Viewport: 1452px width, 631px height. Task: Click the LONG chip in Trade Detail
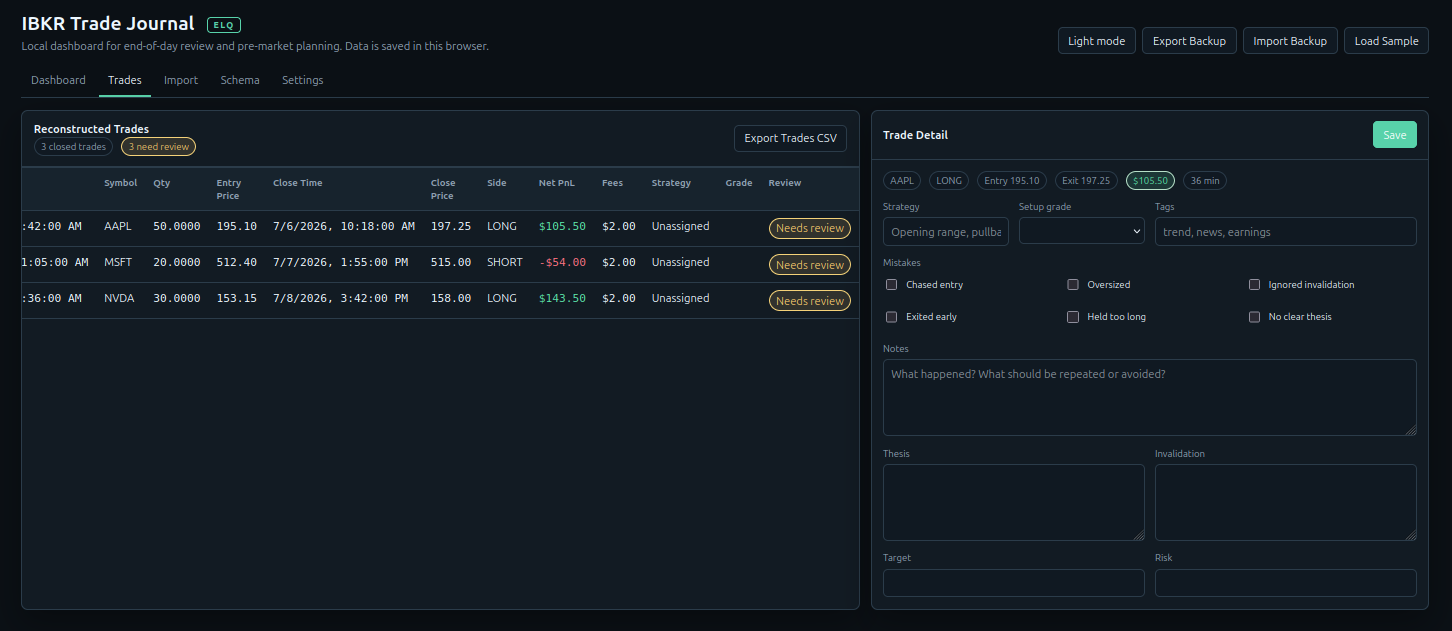tap(949, 181)
